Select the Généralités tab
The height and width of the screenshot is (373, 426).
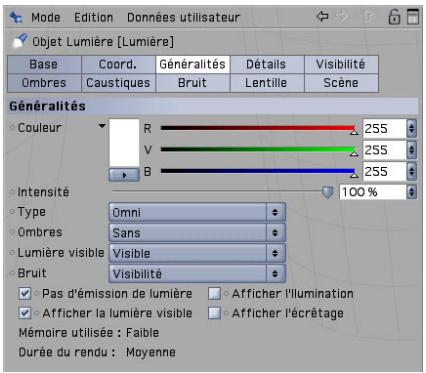pos(193,64)
